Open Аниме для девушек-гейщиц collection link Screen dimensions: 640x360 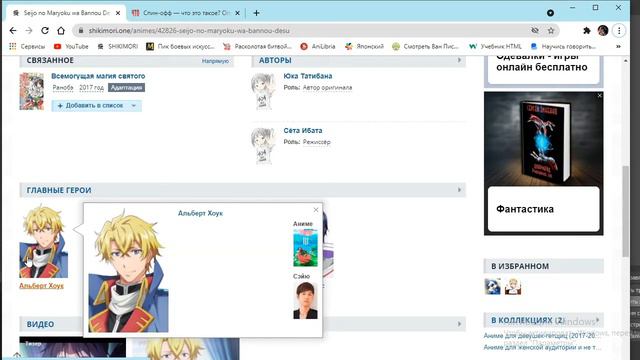click(x=541, y=335)
